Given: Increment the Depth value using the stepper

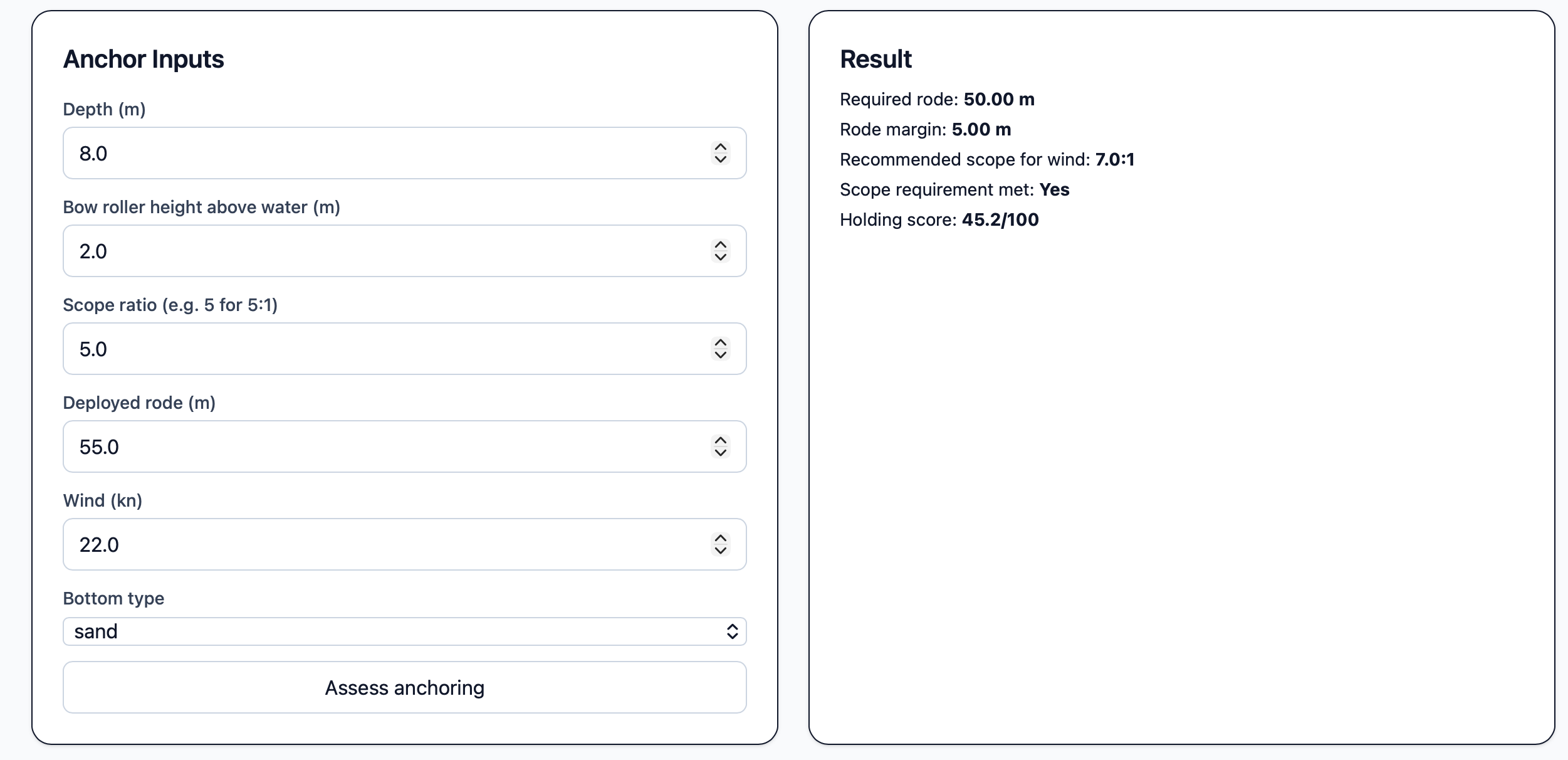Looking at the screenshot, I should [719, 146].
